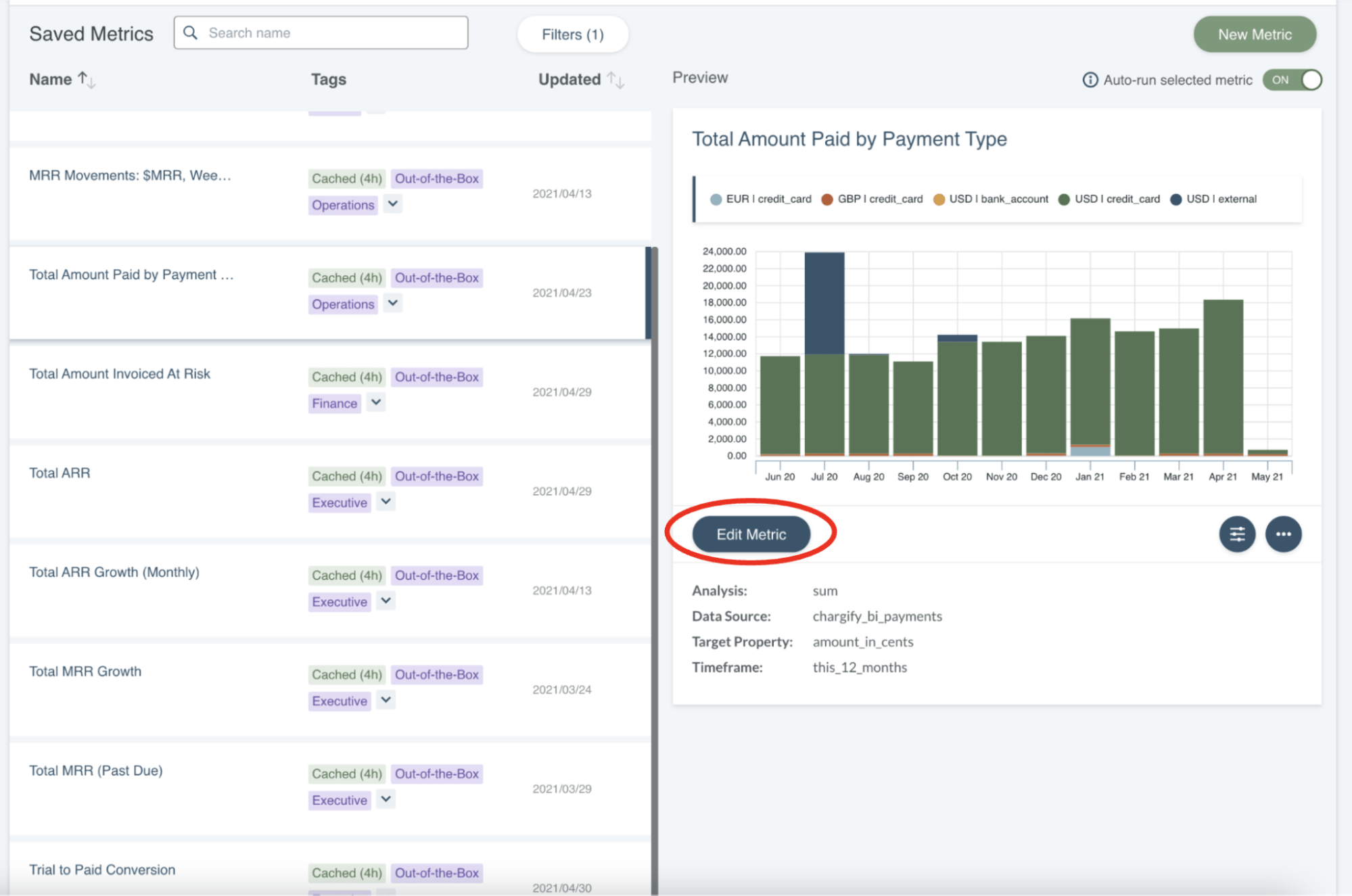Click the Edit Metric button
This screenshot has width=1352, height=896.
751,534
